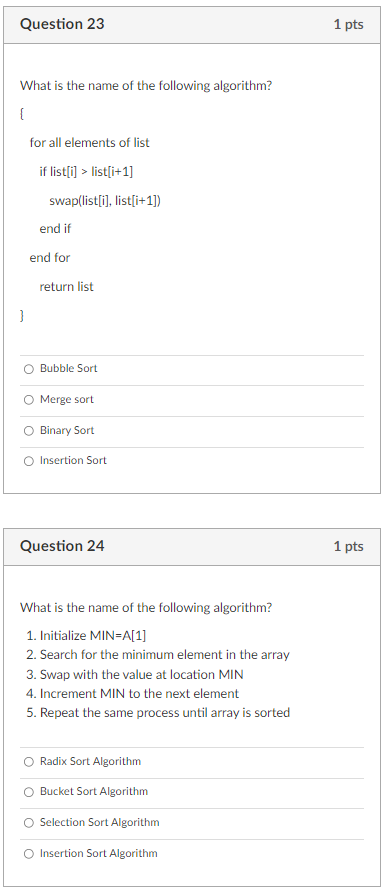This screenshot has width=392, height=888.
Task: Choose the Merge sort option
Action: 29,400
